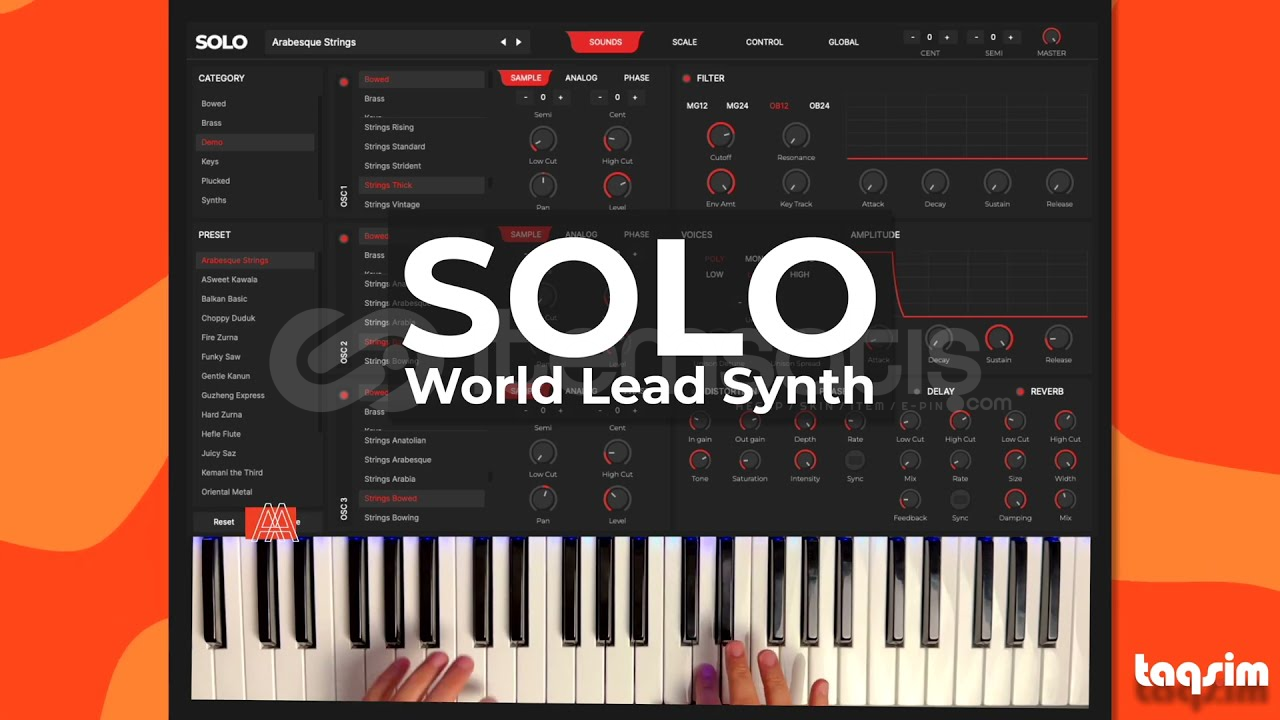This screenshot has width=1280, height=720.
Task: Go to the next preset arrow
Action: [x=518, y=42]
